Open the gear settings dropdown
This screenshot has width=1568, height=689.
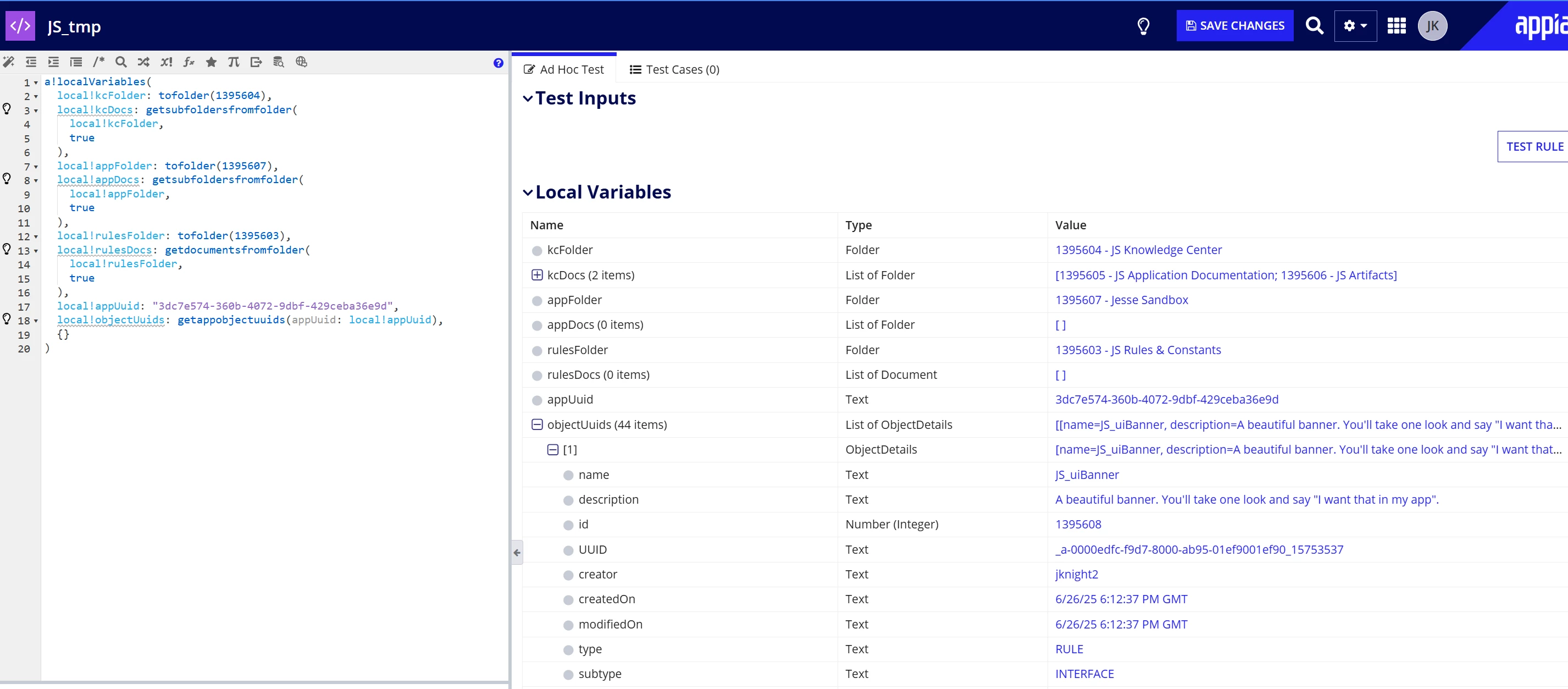[x=1355, y=26]
